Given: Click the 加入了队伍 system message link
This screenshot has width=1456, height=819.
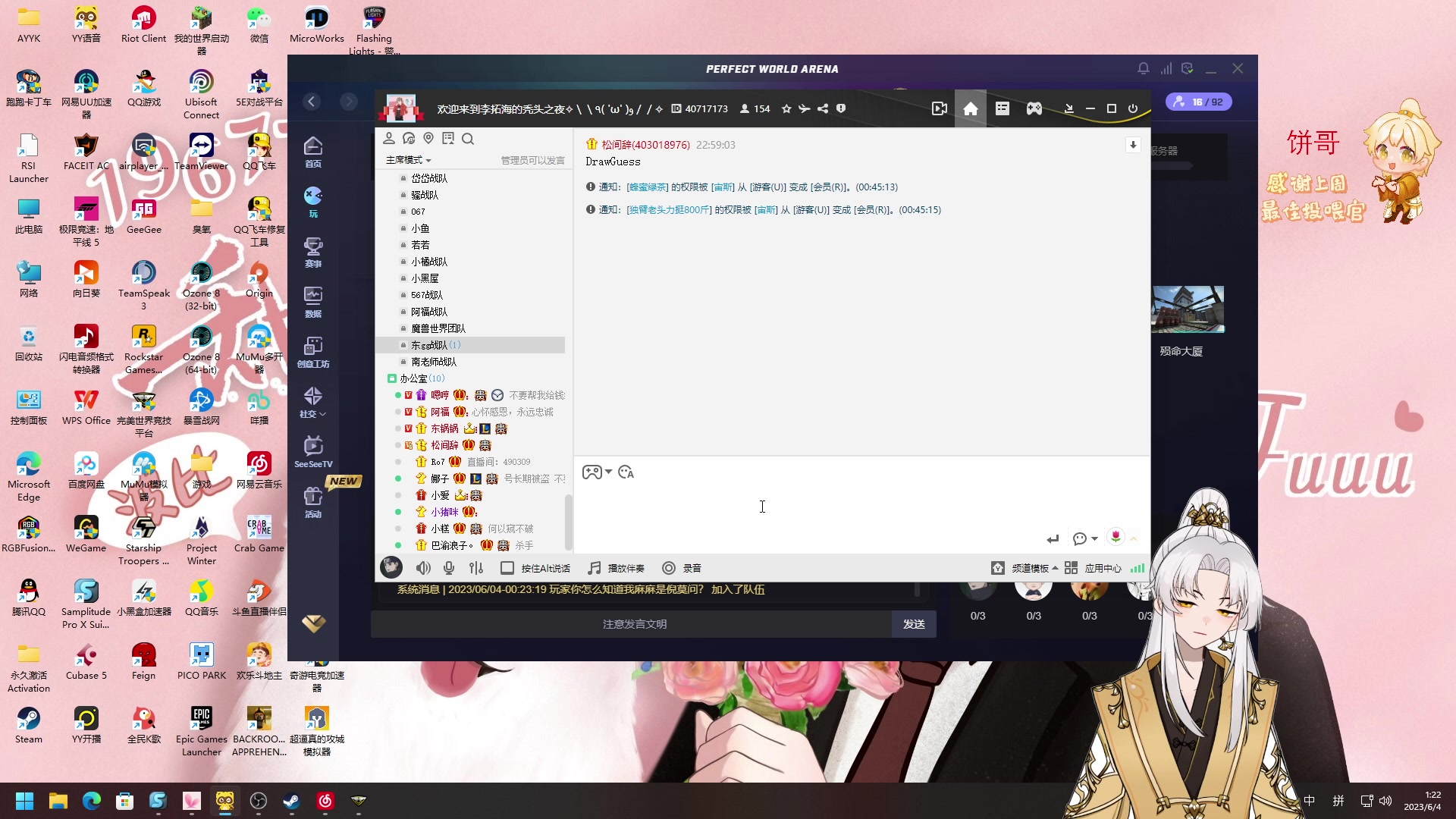Looking at the screenshot, I should coord(738,589).
